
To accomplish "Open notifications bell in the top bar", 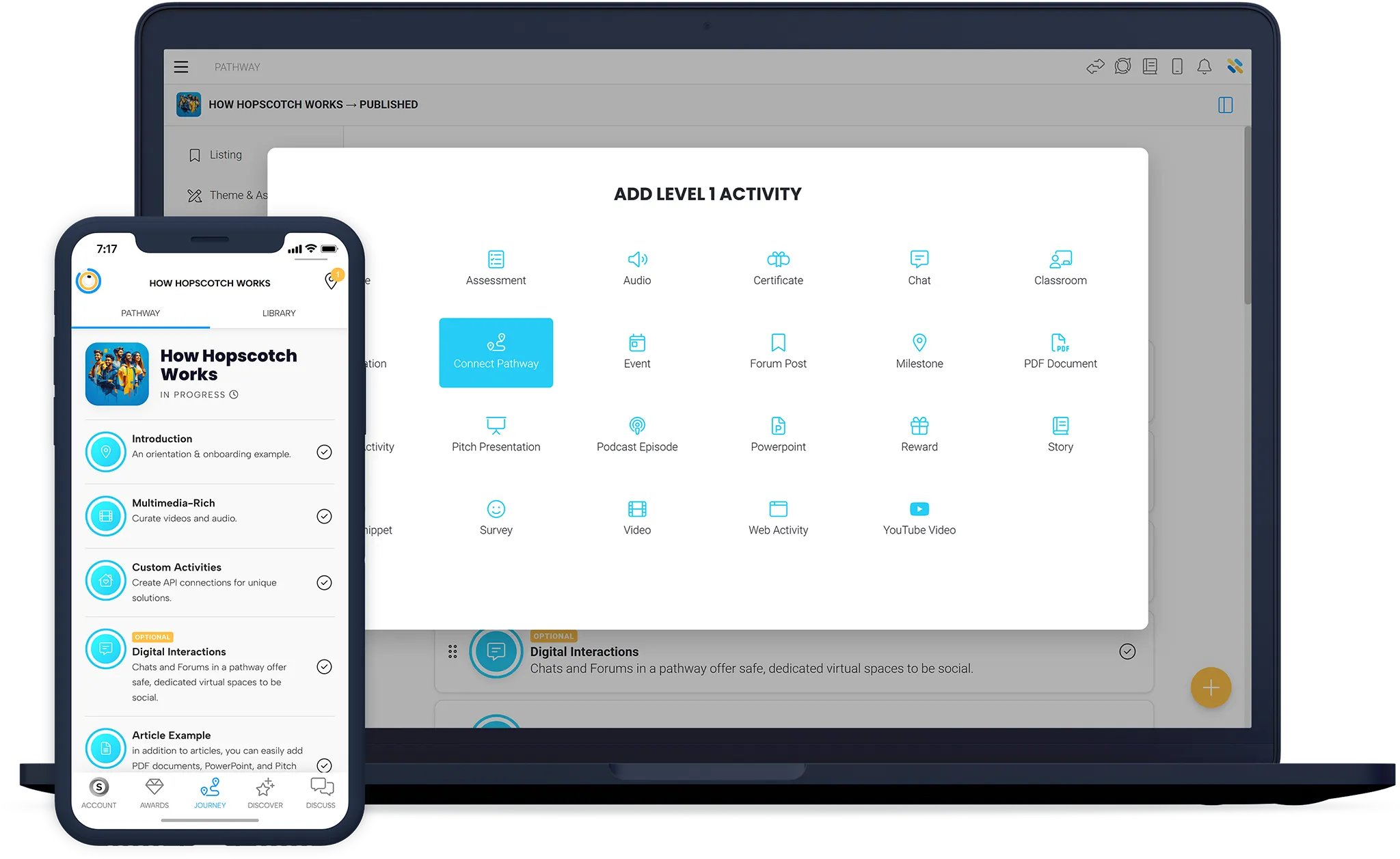I will pyautogui.click(x=1204, y=66).
